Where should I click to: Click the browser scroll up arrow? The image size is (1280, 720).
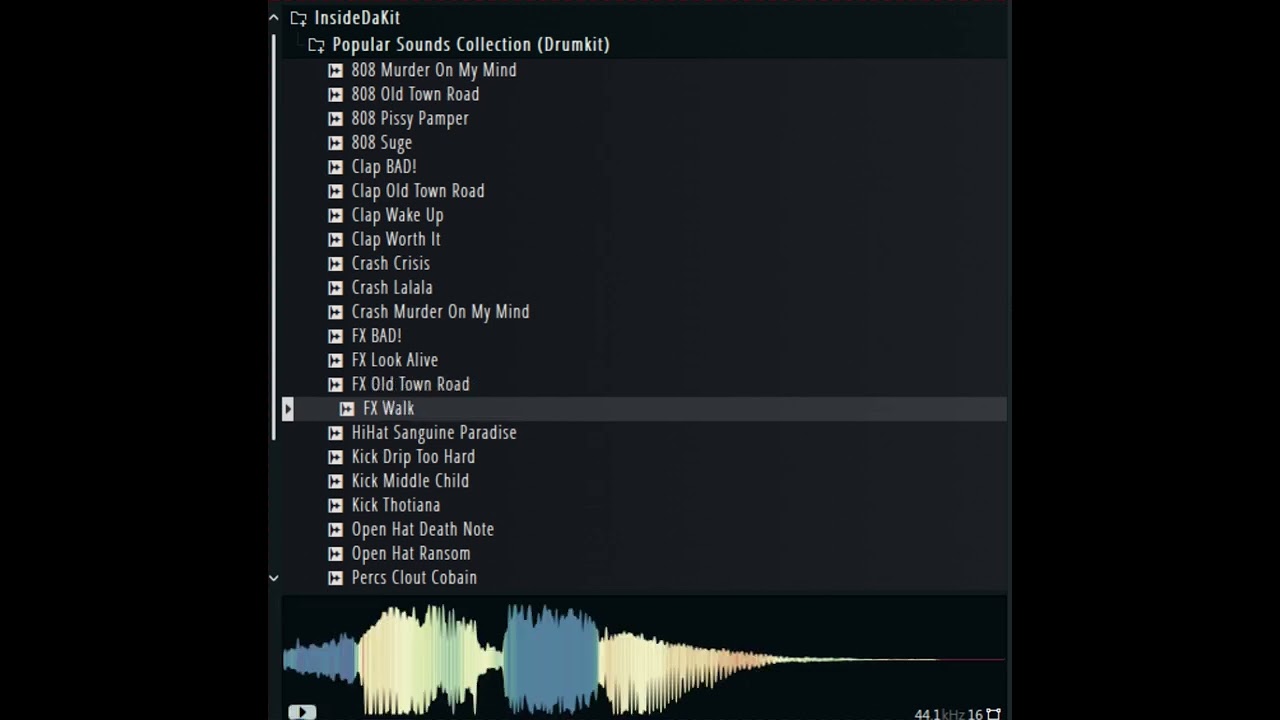273,18
